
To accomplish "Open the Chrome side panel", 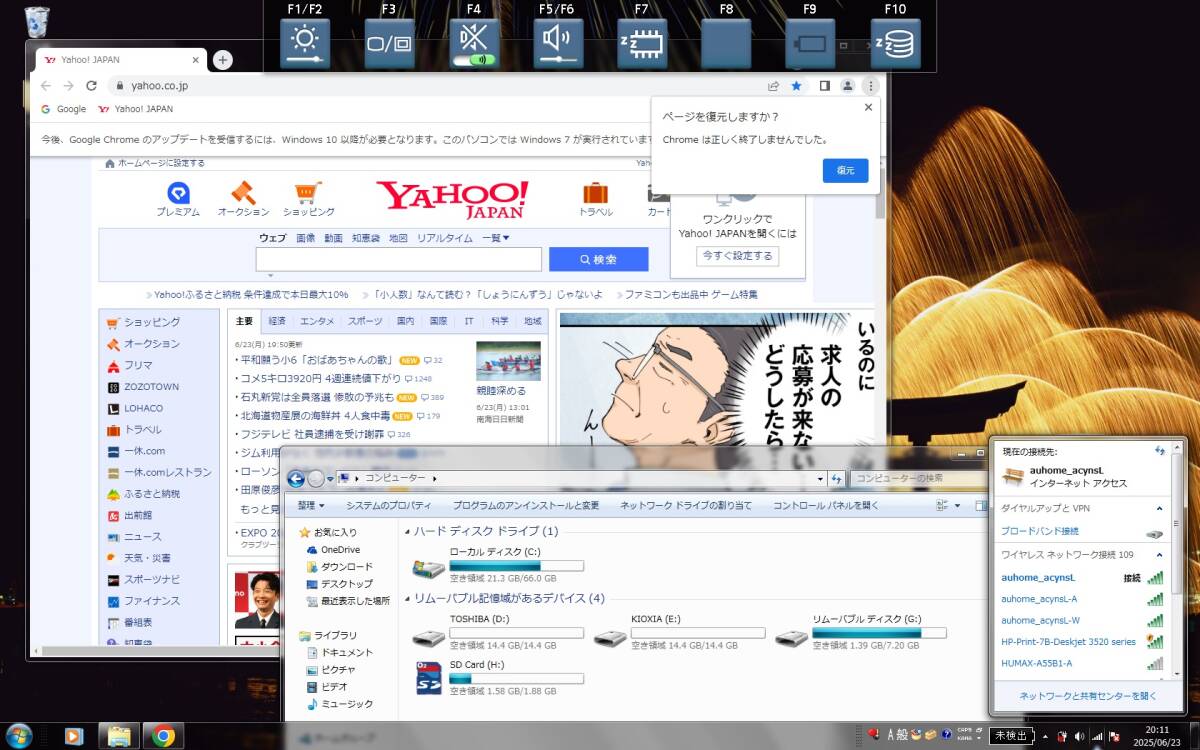I will point(824,86).
